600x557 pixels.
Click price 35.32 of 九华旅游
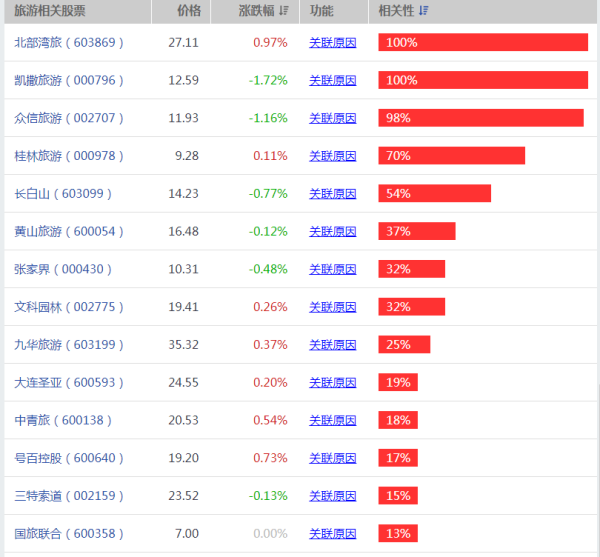coord(184,345)
